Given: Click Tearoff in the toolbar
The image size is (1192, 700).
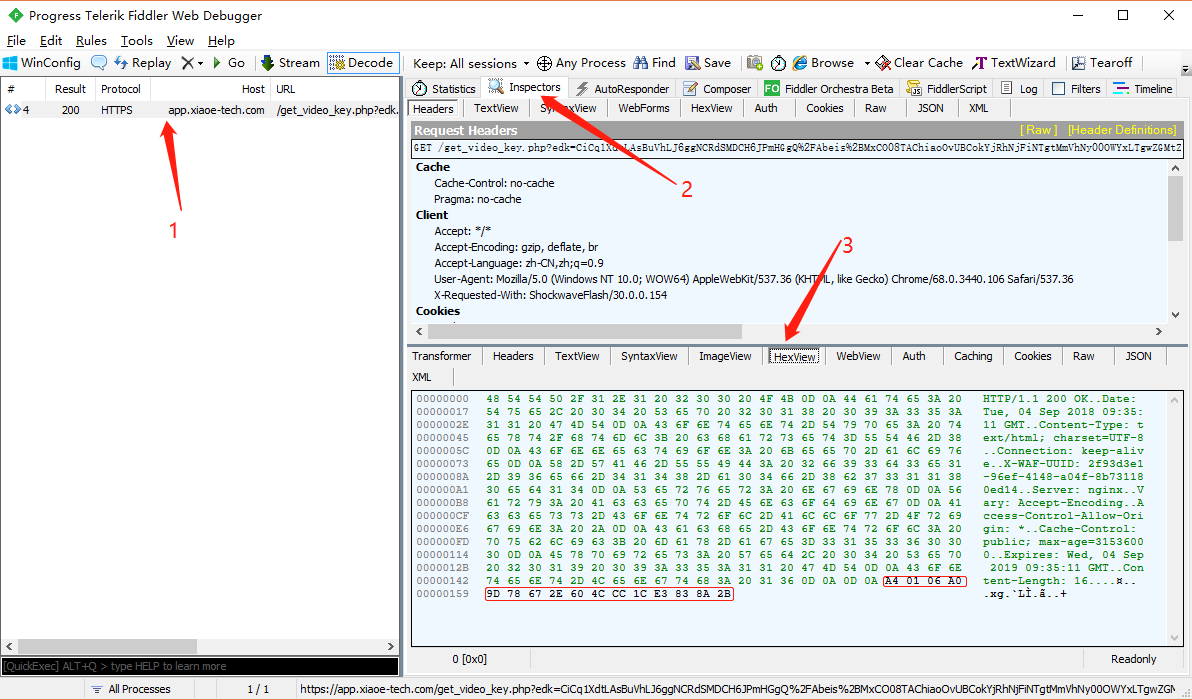Looking at the screenshot, I should click(1102, 63).
